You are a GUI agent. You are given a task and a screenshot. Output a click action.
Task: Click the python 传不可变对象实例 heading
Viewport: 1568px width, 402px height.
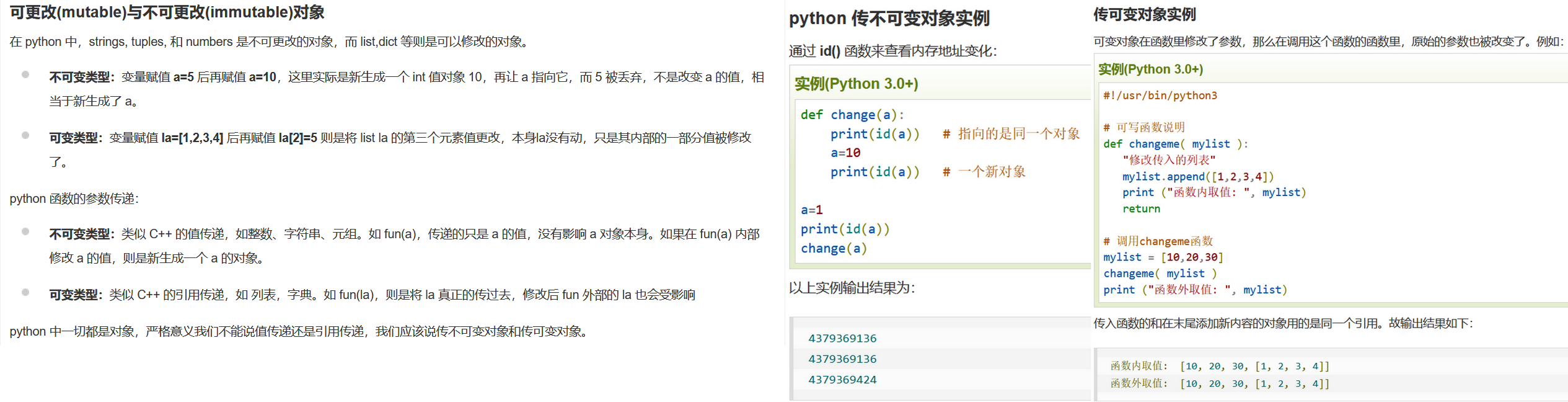click(x=889, y=19)
